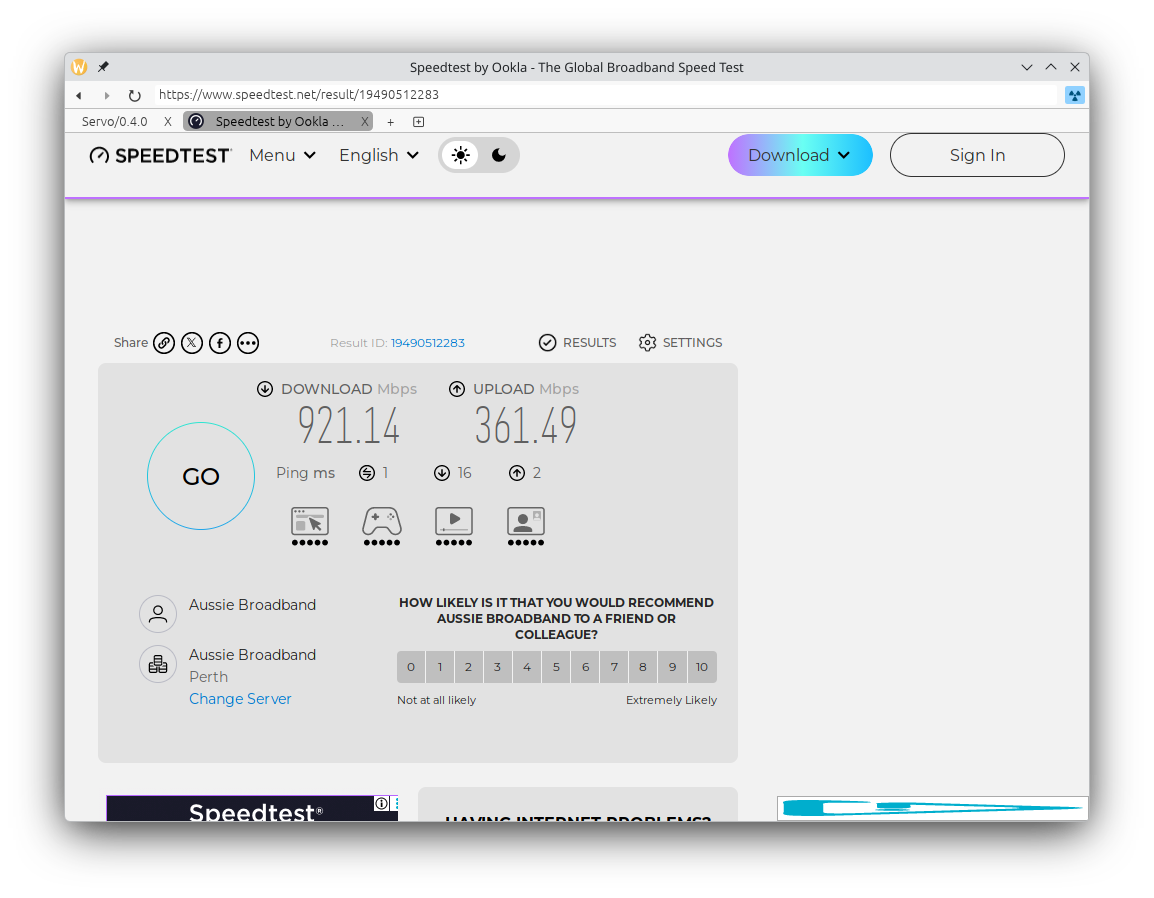The height and width of the screenshot is (898, 1154).
Task: Click the window pin icon in title bar
Action: 104,67
